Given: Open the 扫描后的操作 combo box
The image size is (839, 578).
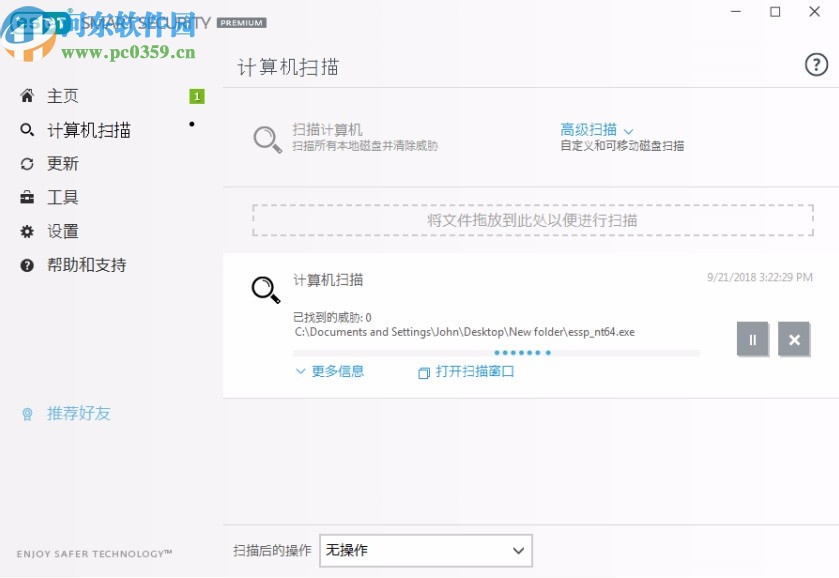Looking at the screenshot, I should point(426,550).
